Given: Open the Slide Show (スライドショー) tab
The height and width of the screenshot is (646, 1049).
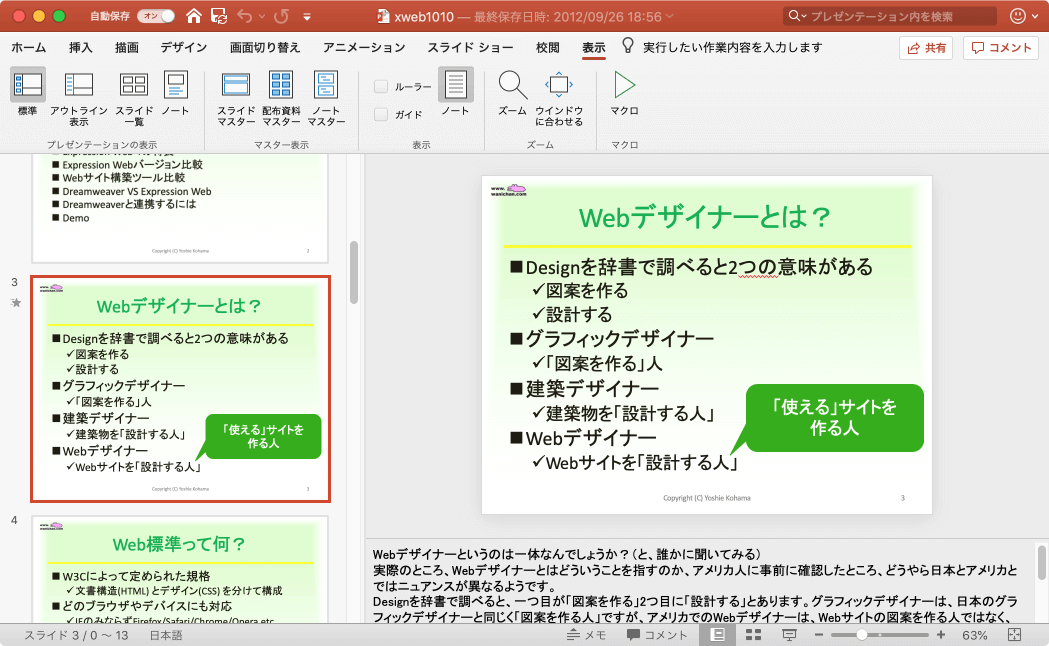Looking at the screenshot, I should (x=470, y=47).
